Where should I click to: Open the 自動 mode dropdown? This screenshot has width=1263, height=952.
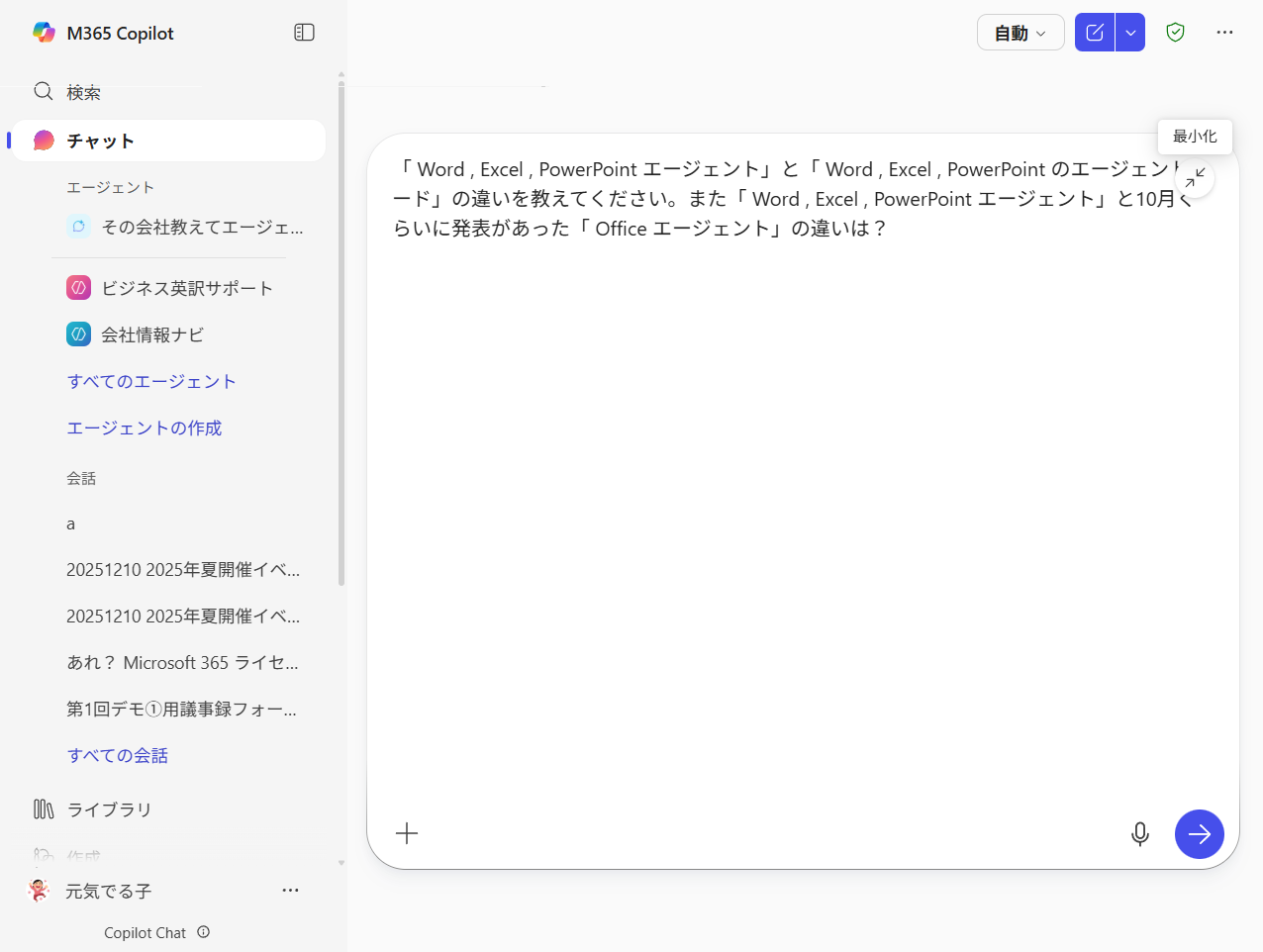point(1020,33)
